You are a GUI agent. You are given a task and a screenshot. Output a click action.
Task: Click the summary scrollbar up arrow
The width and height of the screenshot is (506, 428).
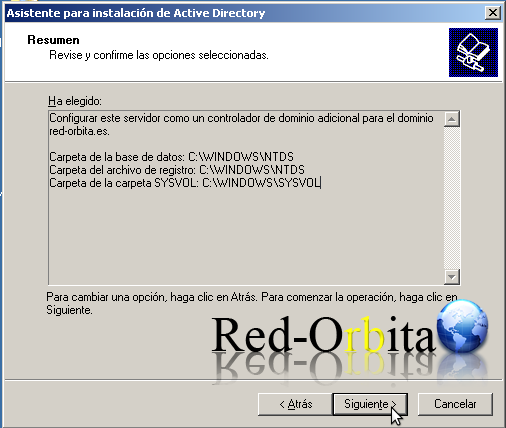click(452, 119)
